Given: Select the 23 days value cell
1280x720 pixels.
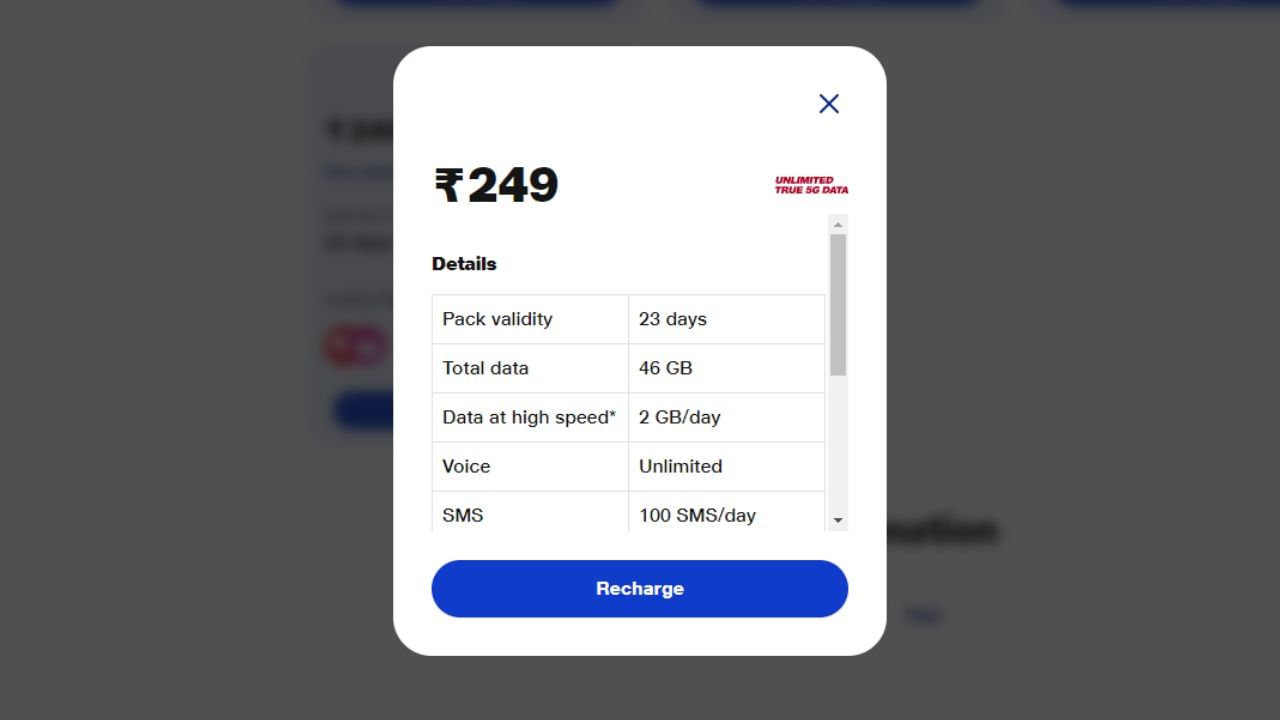Looking at the screenshot, I should (x=727, y=319).
